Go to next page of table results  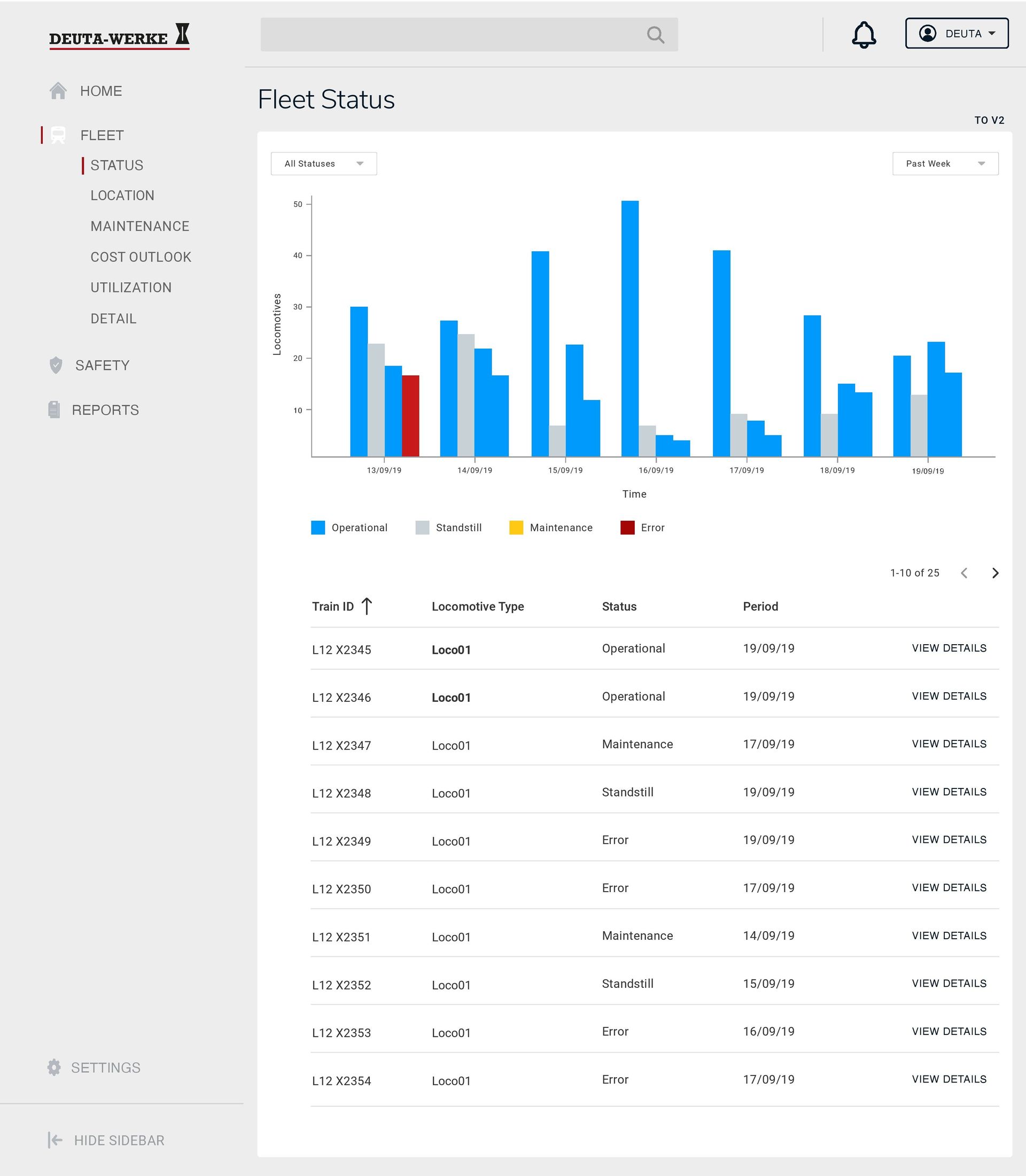point(995,573)
